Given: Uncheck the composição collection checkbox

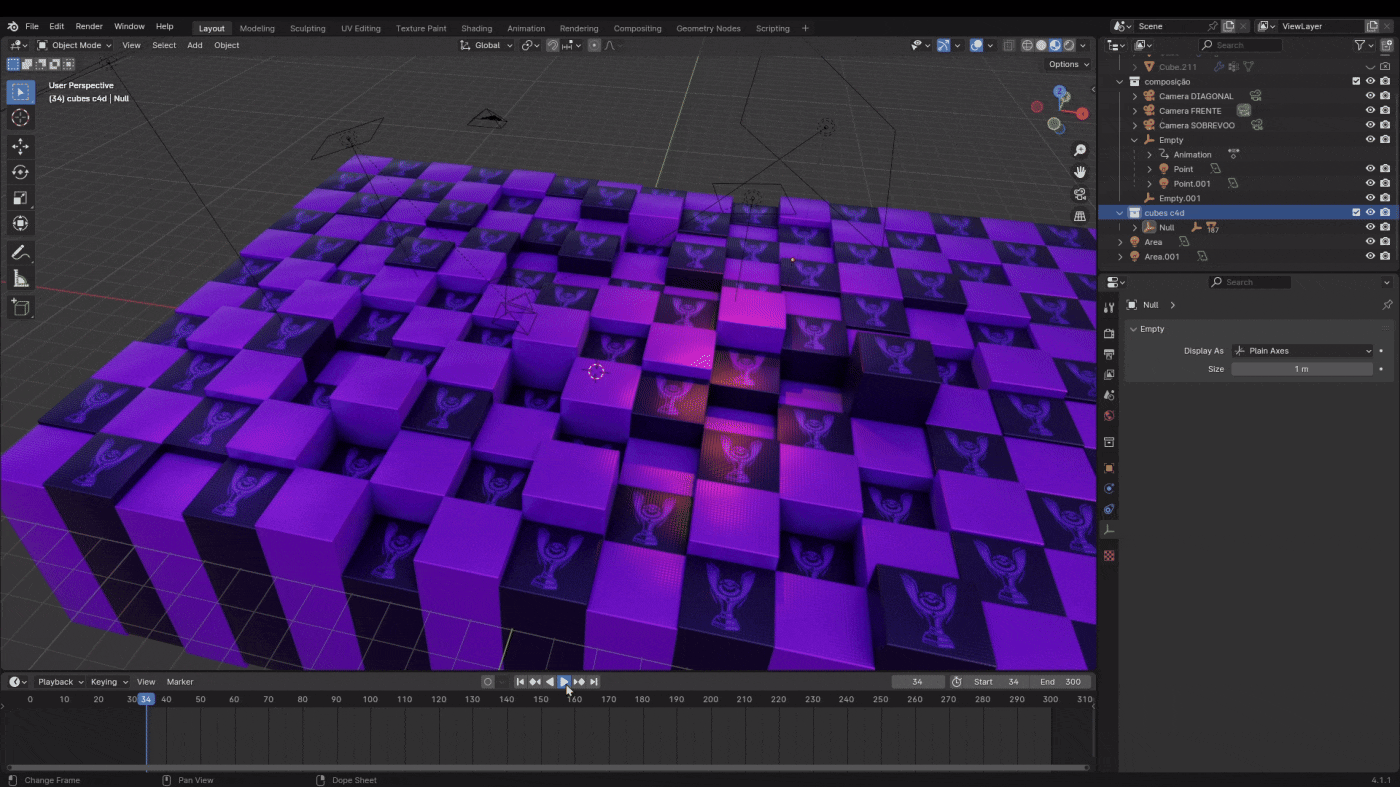Looking at the screenshot, I should pyautogui.click(x=1356, y=81).
